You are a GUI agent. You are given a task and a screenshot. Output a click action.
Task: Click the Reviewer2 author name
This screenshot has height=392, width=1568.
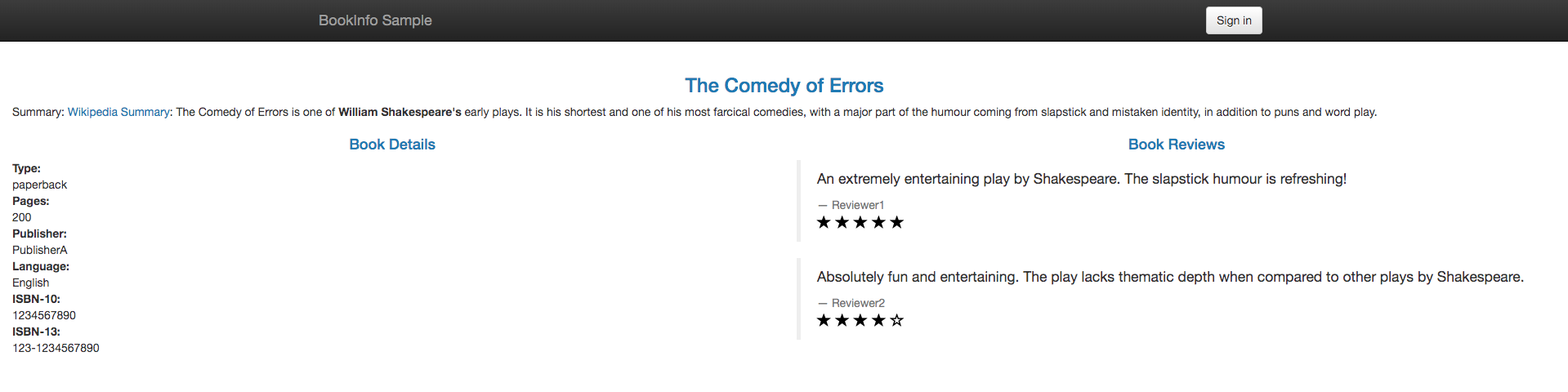tap(858, 303)
